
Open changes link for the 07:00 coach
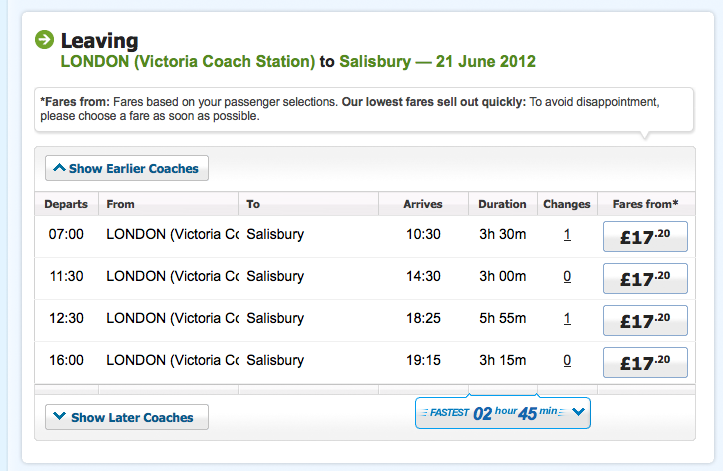click(567, 235)
